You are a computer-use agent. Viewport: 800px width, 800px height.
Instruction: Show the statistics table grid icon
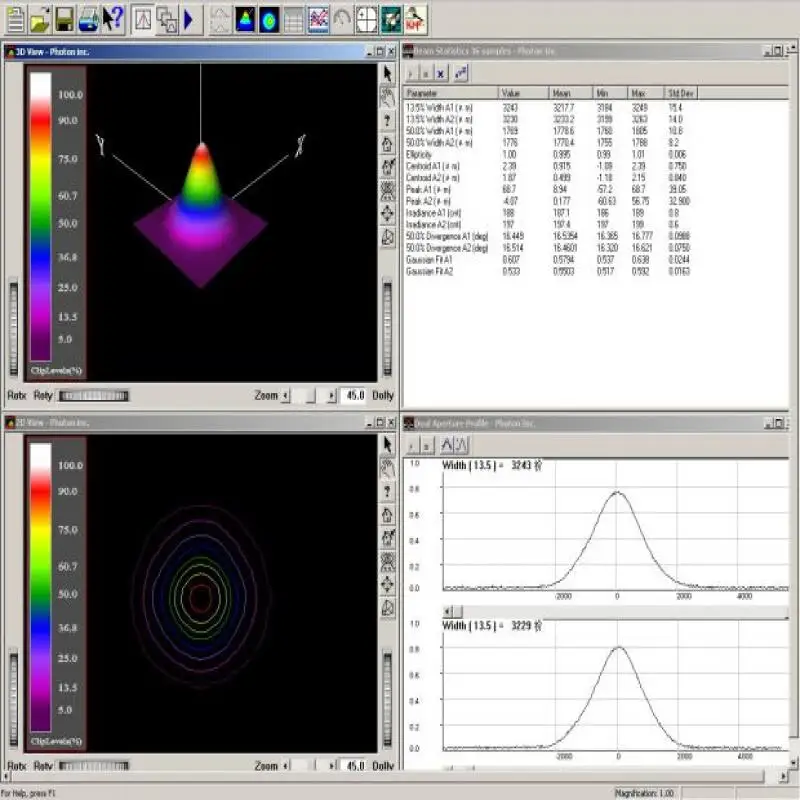293,18
